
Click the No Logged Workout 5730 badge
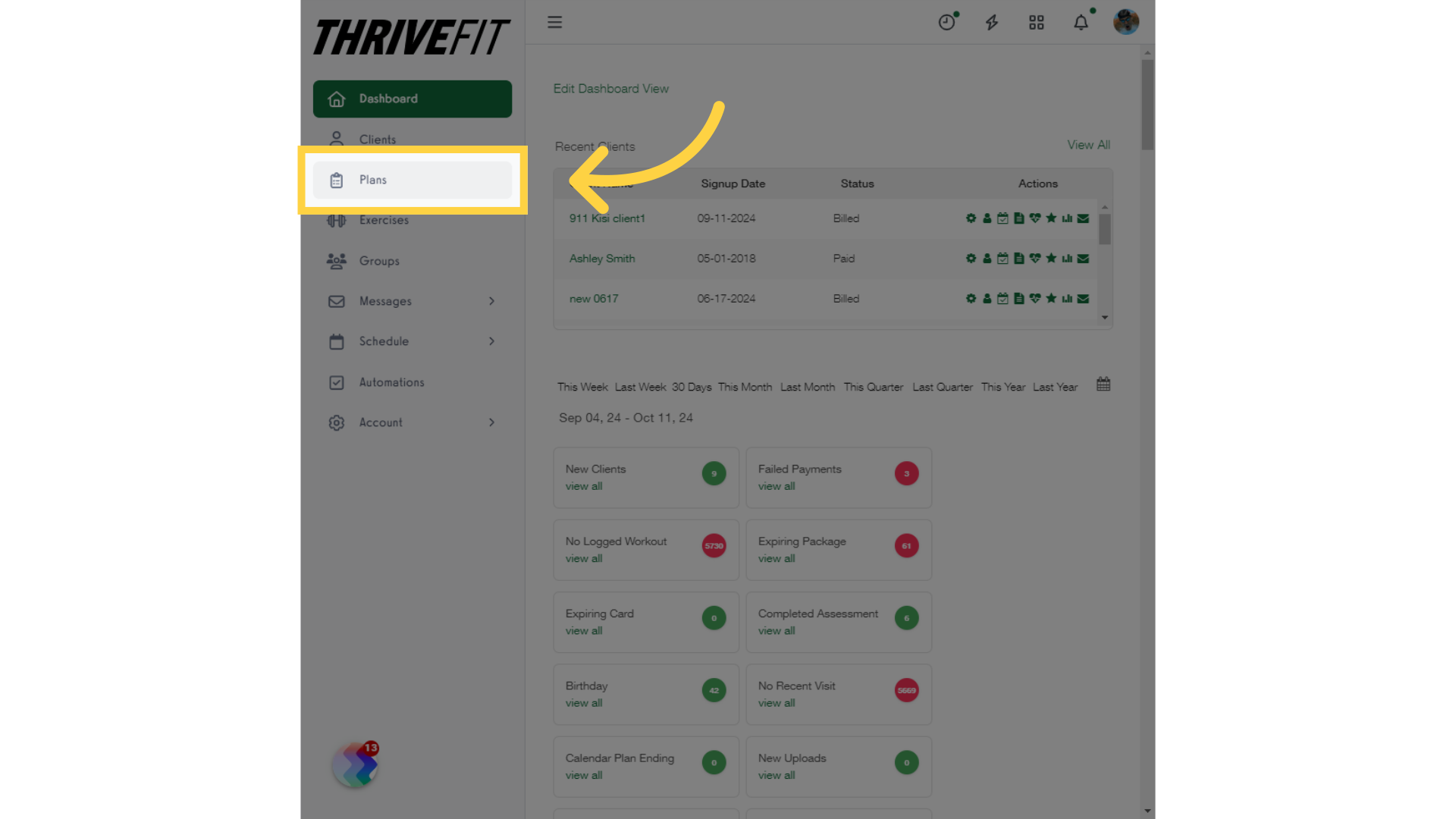714,546
